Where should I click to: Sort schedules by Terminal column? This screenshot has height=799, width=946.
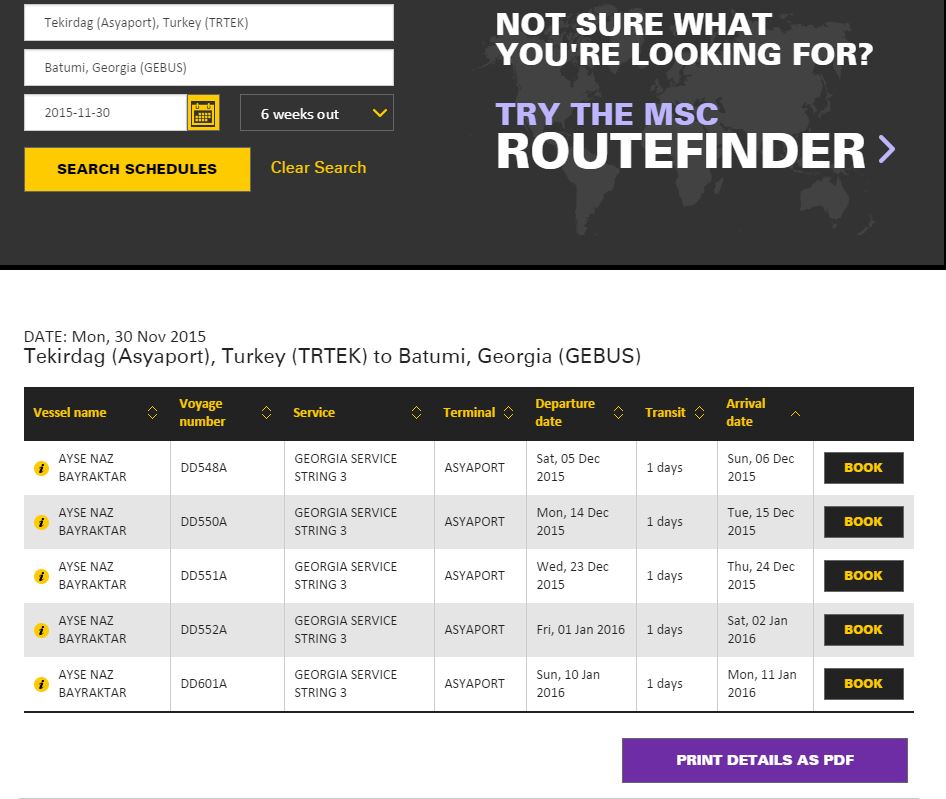[509, 413]
